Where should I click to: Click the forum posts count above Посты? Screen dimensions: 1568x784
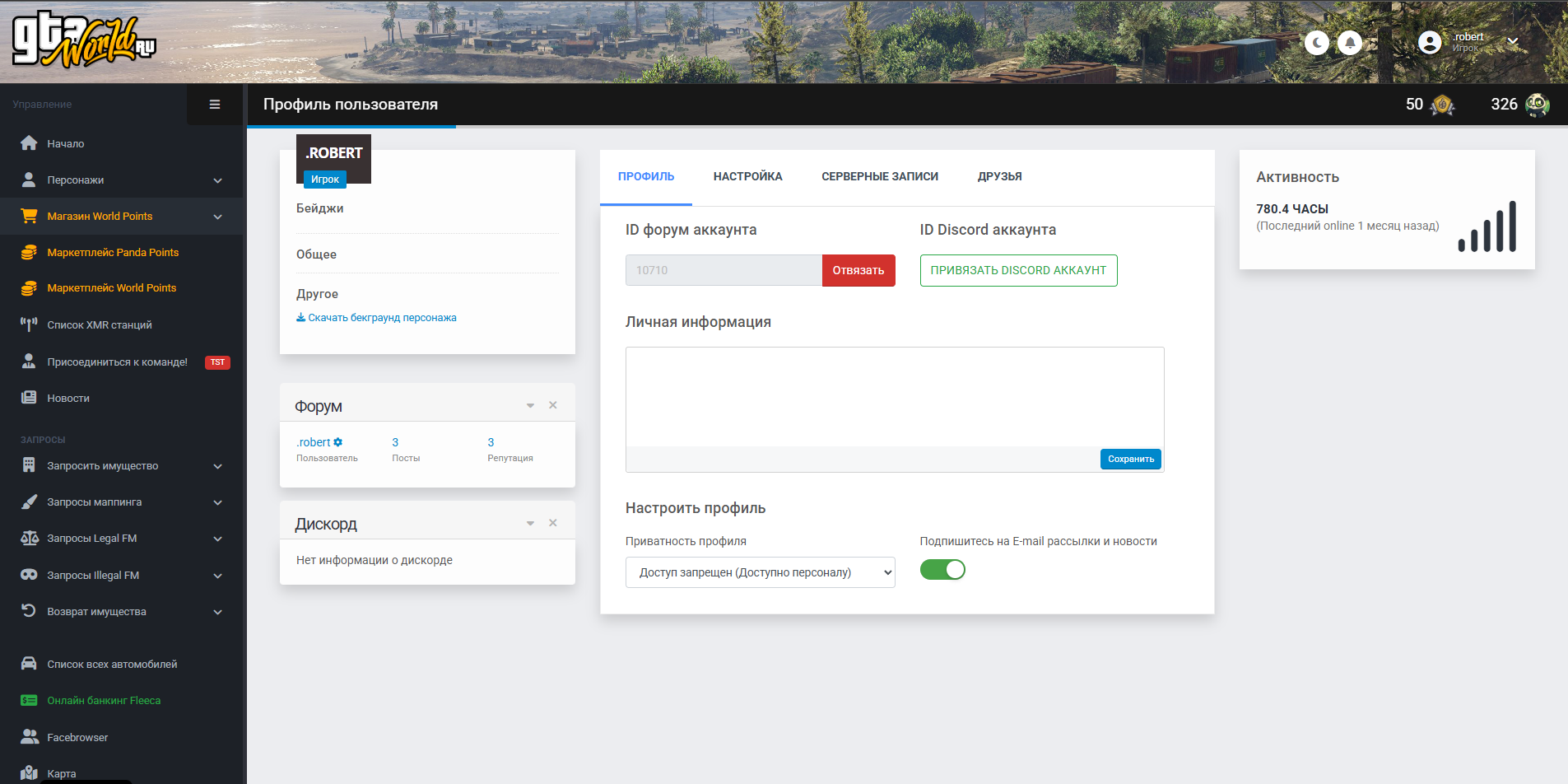[x=395, y=442]
